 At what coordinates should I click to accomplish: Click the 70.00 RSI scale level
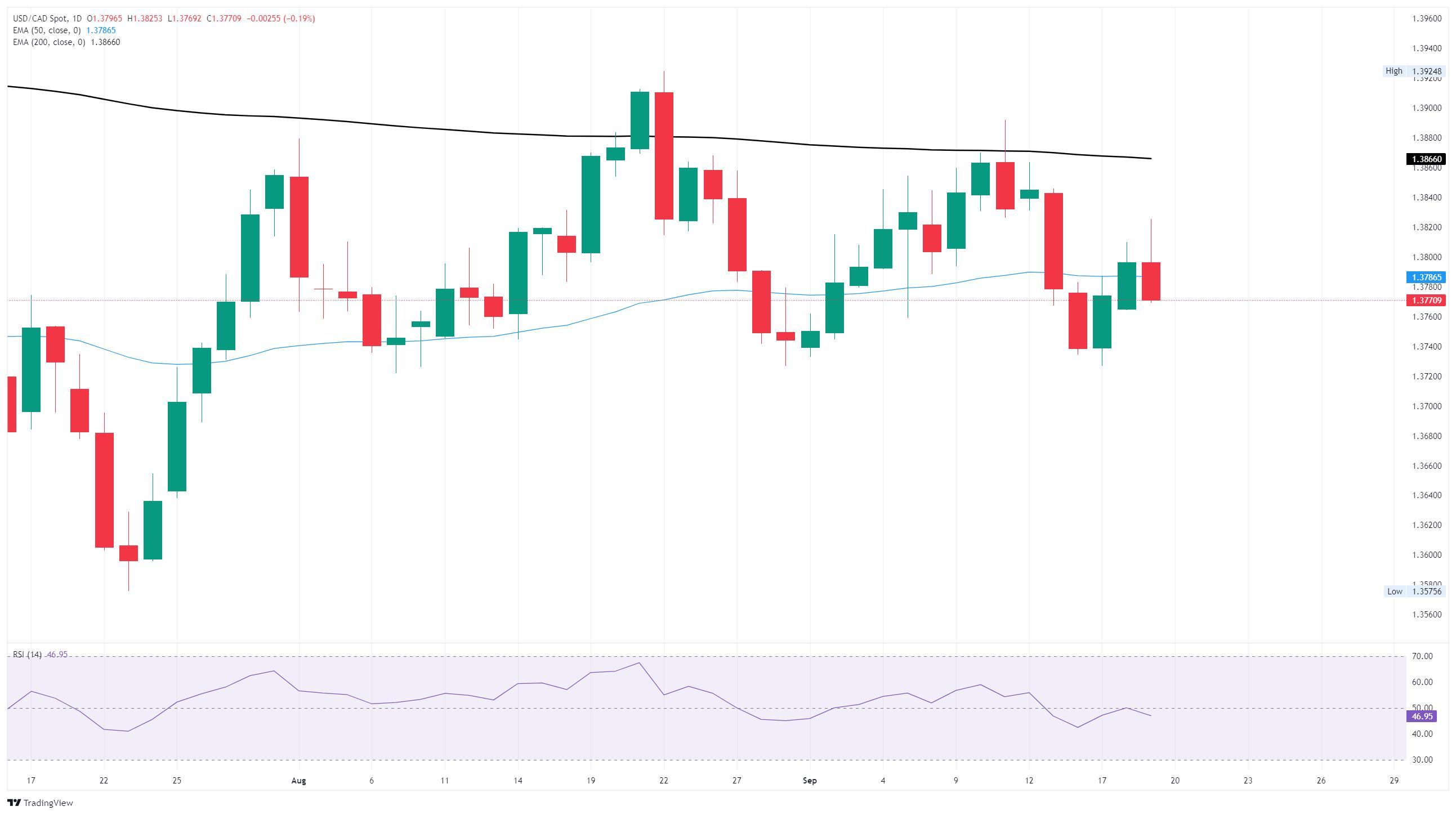pyautogui.click(x=1422, y=656)
